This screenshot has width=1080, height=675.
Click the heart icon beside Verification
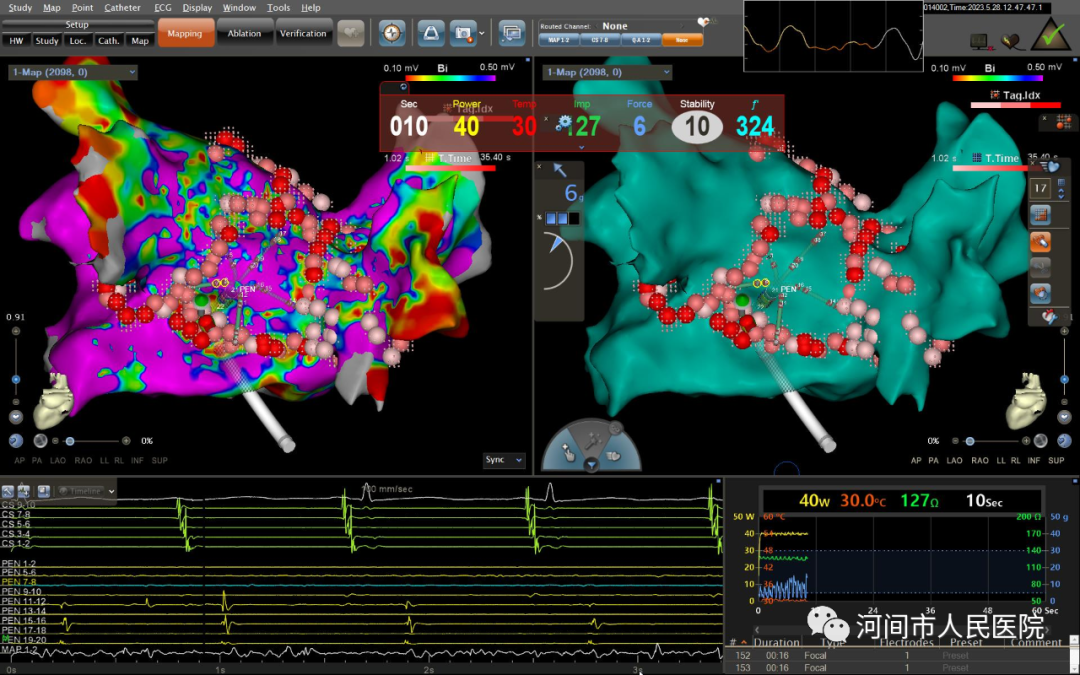pyautogui.click(x=350, y=33)
